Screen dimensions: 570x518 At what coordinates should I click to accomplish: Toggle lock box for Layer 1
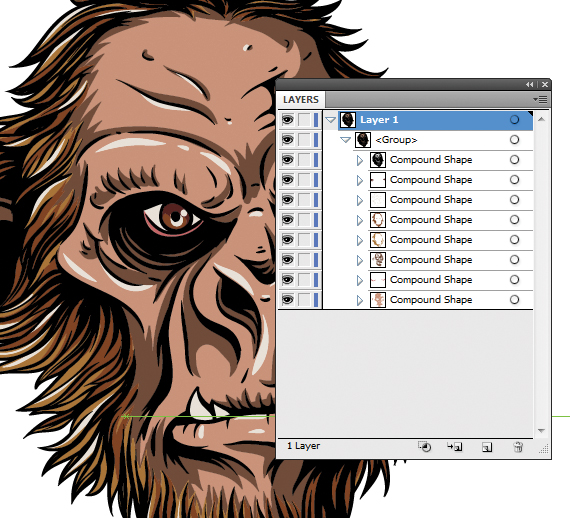(x=304, y=120)
